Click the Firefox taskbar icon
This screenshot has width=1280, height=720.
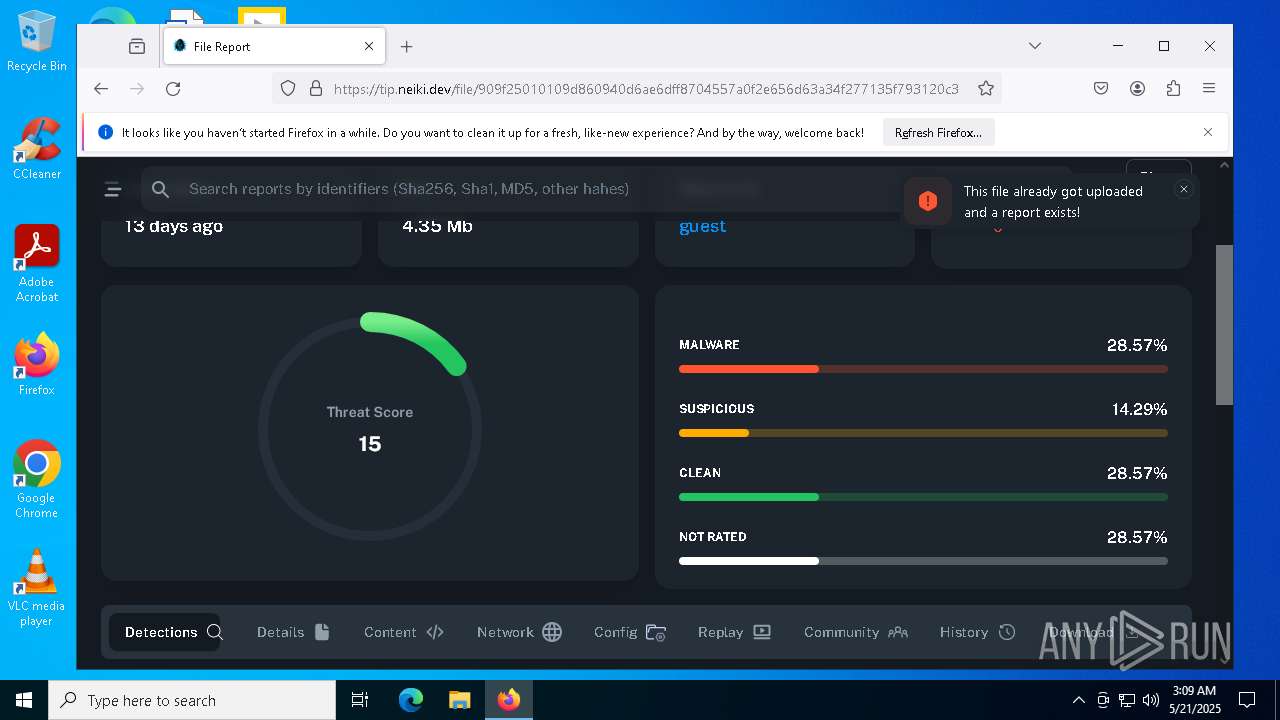click(x=509, y=700)
